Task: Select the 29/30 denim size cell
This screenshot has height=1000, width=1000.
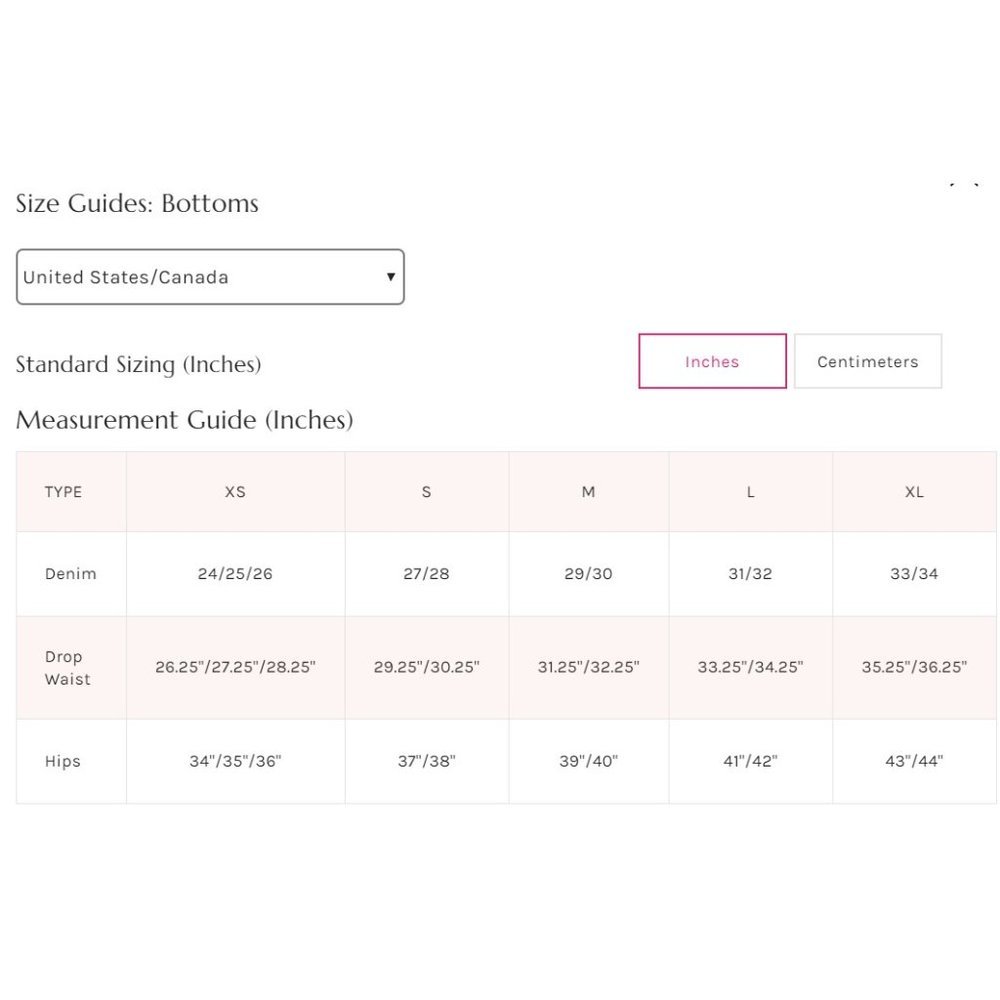Action: click(x=588, y=574)
